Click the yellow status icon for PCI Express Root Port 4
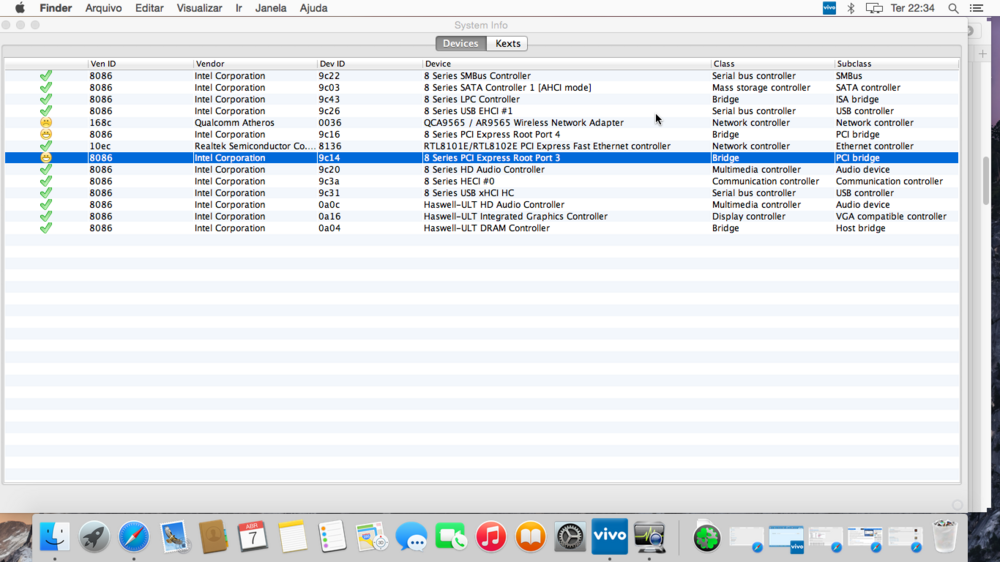 [x=46, y=135]
